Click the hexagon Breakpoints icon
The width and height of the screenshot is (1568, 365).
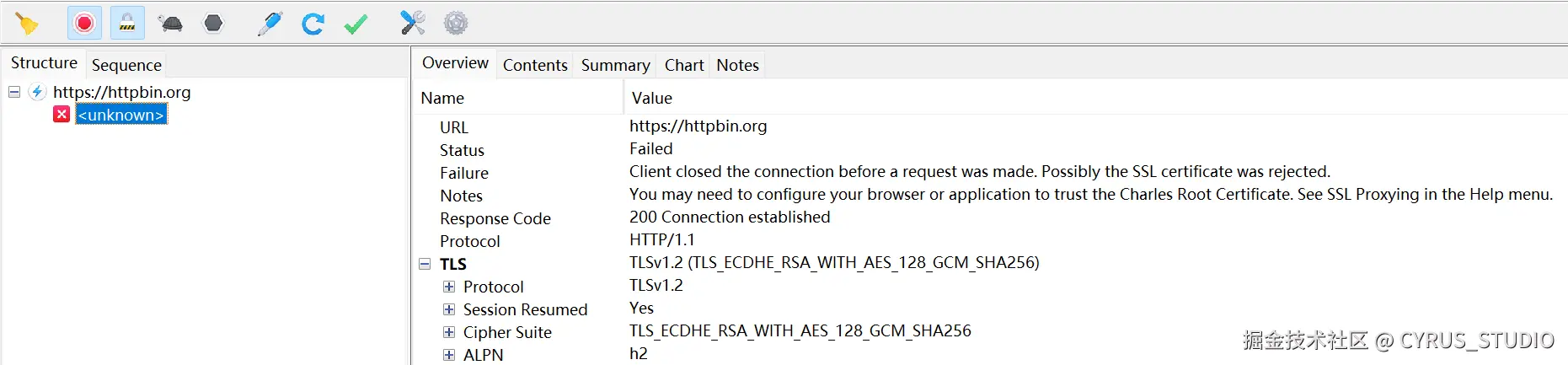(214, 23)
